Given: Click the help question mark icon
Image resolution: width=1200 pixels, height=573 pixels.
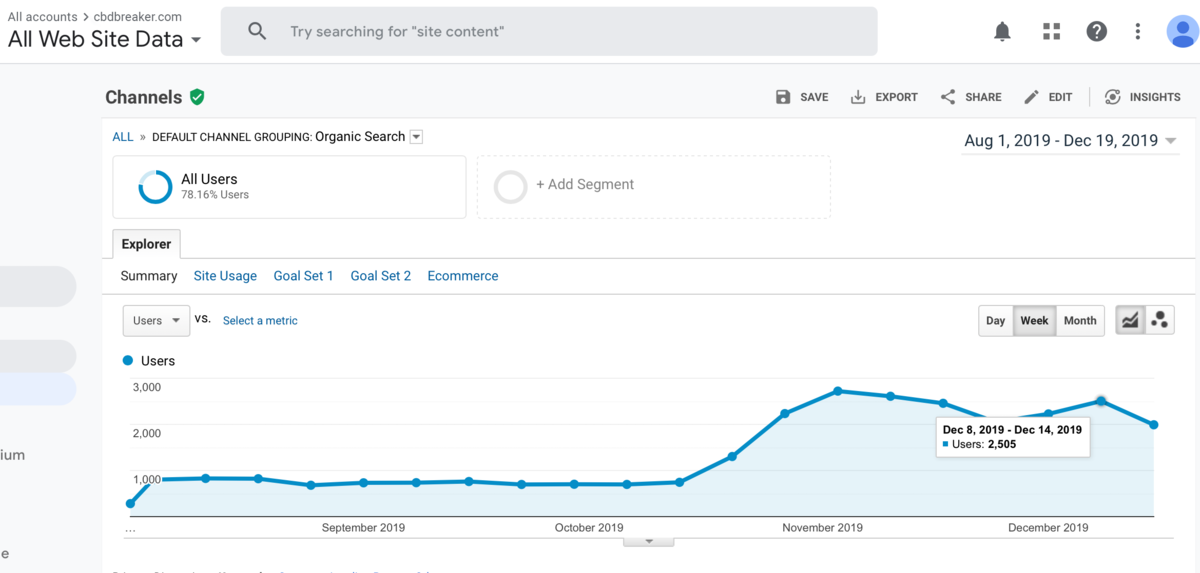Looking at the screenshot, I should [x=1097, y=32].
